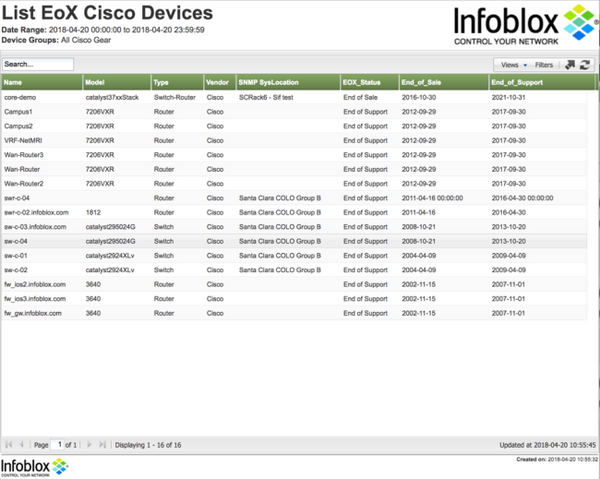Select the Wan-Router2 device name
This screenshot has height=479, width=600.
pos(24,184)
